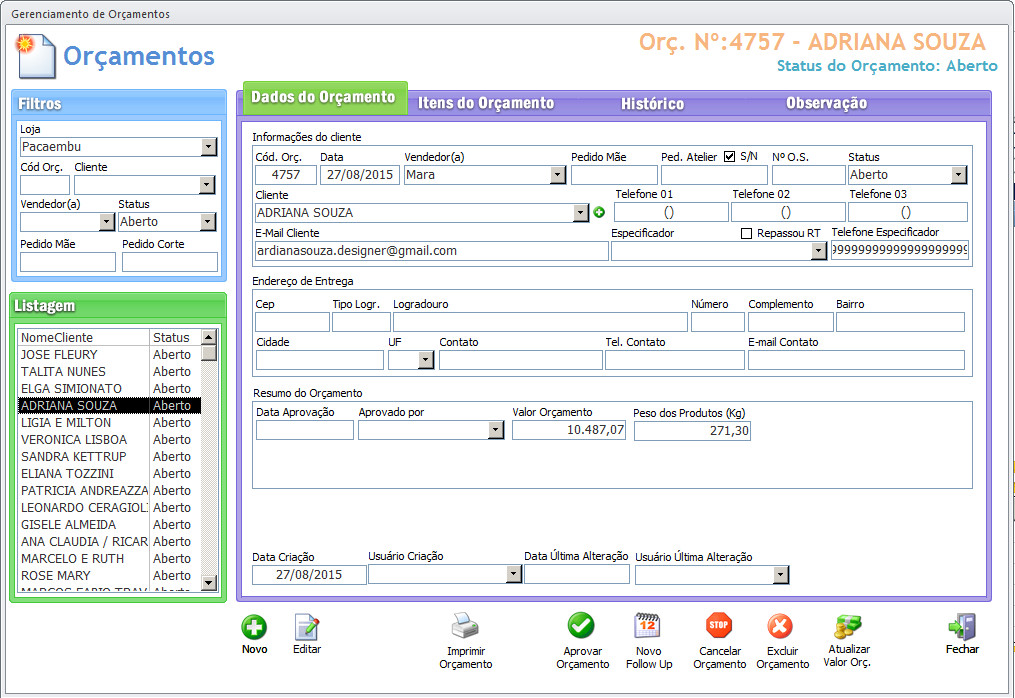Select SANDRA KETTRUP in the list
Screen dimensions: 1015x698
click(109, 456)
